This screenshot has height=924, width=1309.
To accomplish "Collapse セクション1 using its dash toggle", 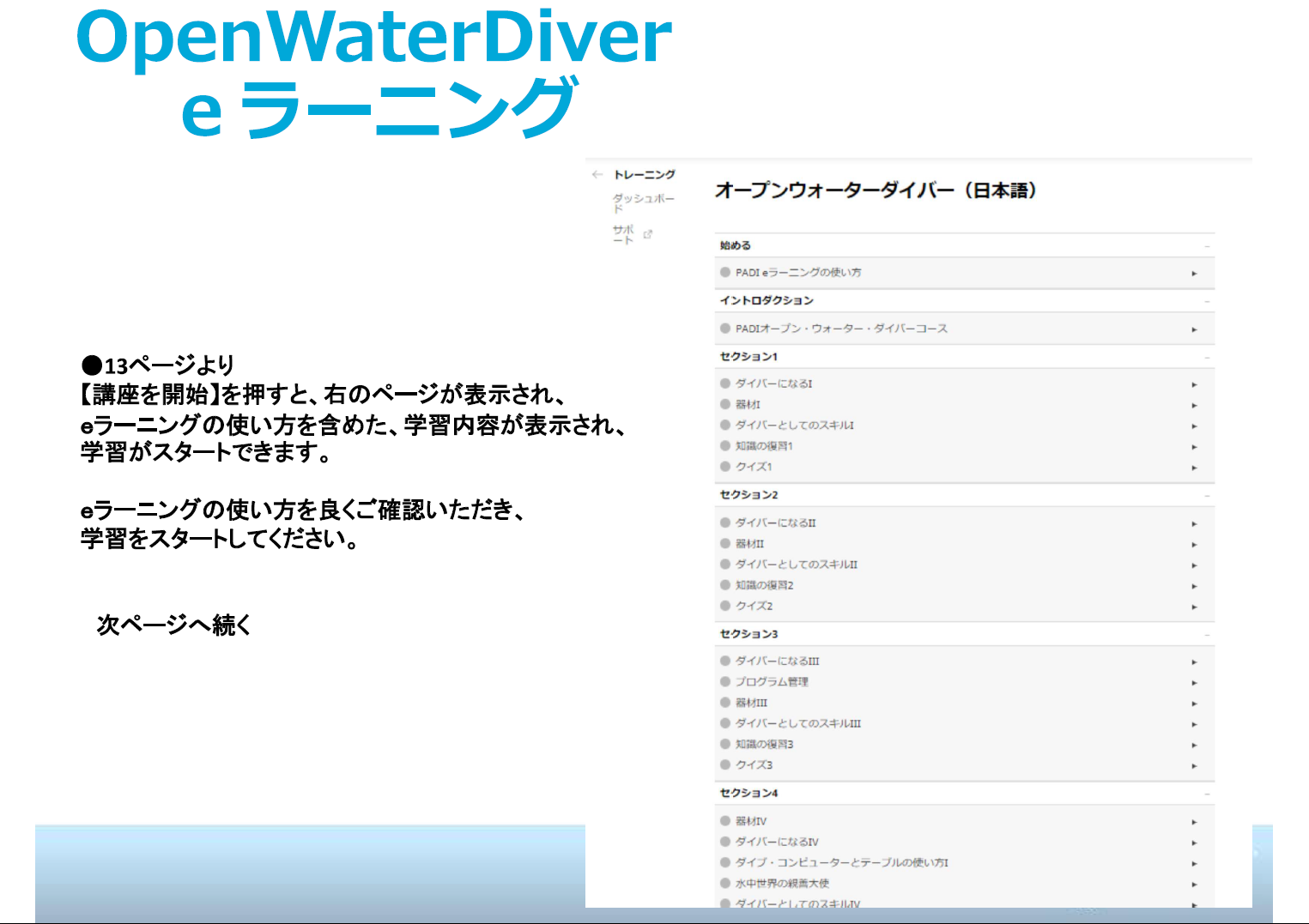I will point(1207,357).
